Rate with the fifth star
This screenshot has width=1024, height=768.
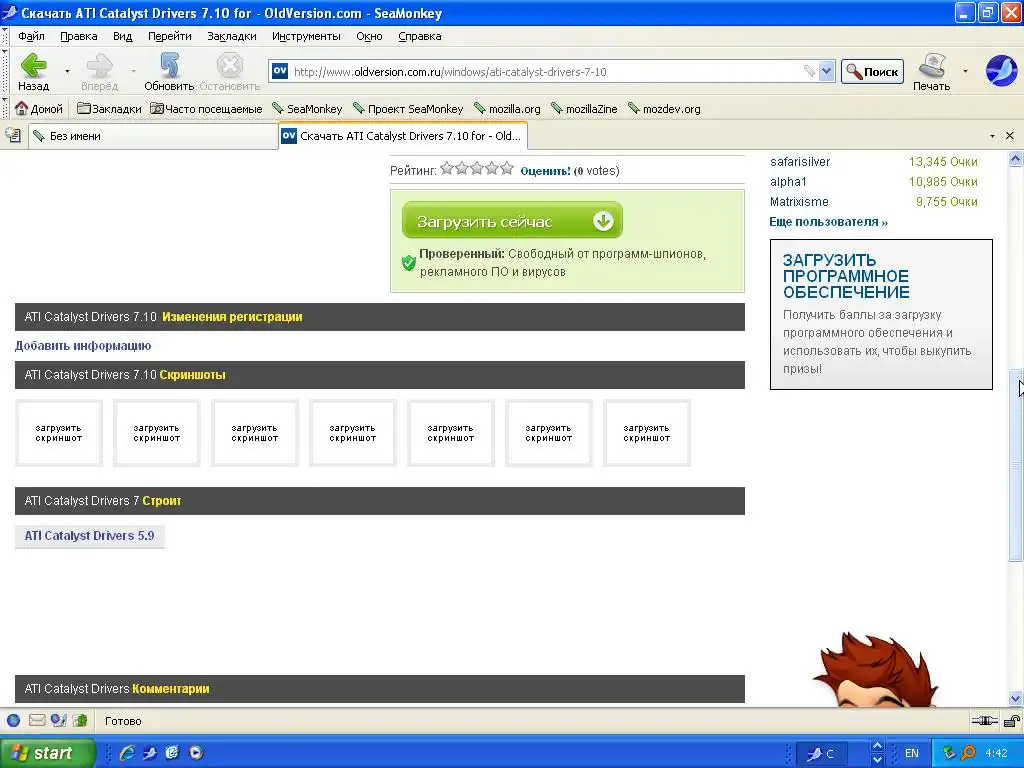[x=507, y=168]
